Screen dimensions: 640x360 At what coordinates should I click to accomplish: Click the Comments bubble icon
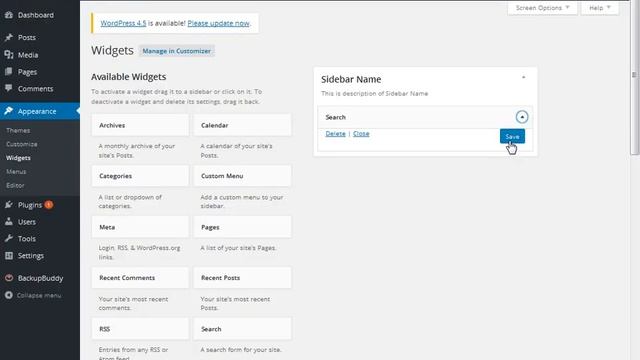(9, 89)
